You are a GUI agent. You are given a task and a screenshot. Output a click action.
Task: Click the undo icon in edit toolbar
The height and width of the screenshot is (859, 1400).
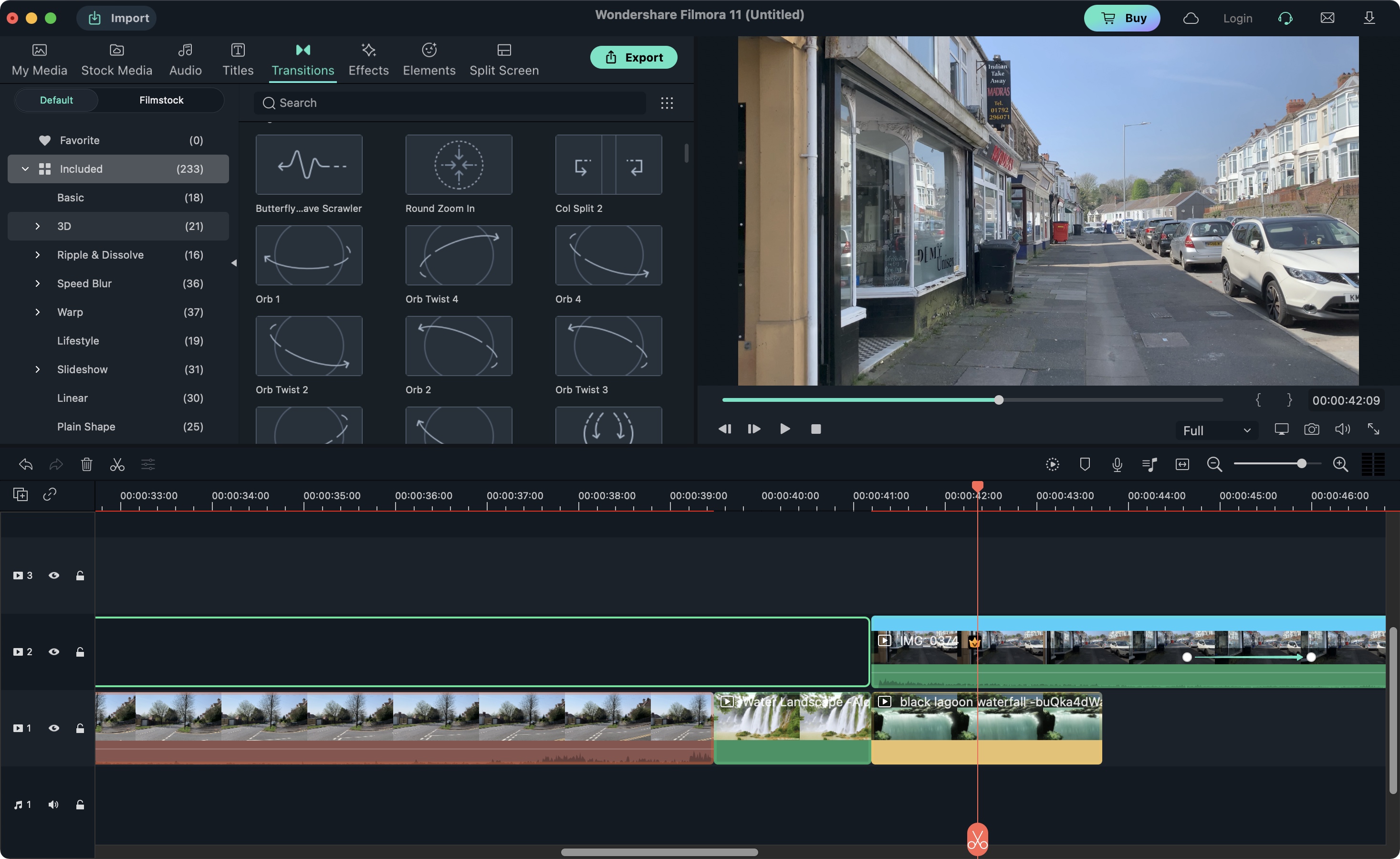click(x=24, y=464)
